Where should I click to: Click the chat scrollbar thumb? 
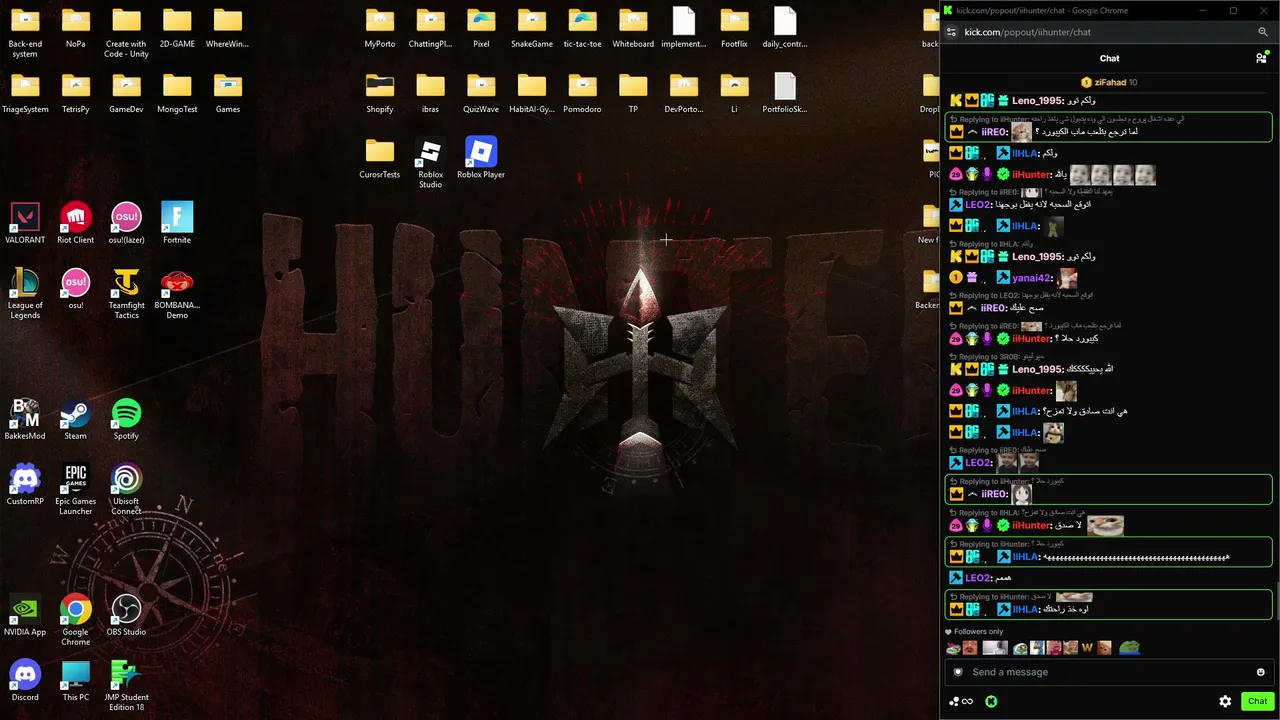(1276, 602)
